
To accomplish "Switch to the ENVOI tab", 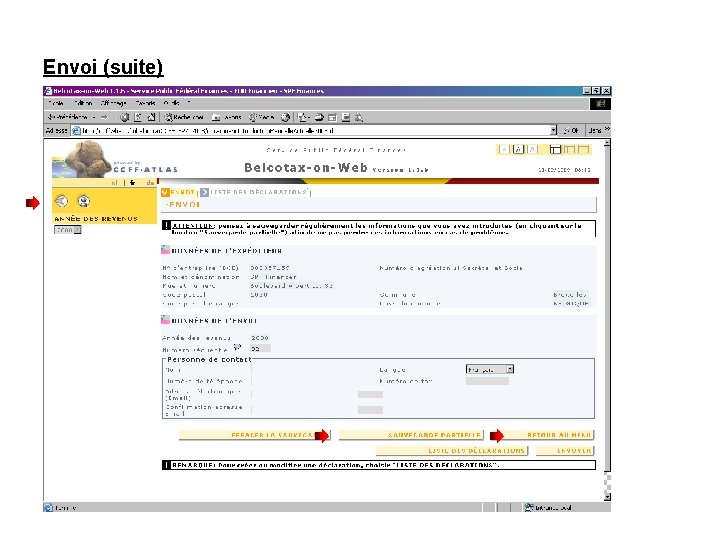I will [x=179, y=192].
